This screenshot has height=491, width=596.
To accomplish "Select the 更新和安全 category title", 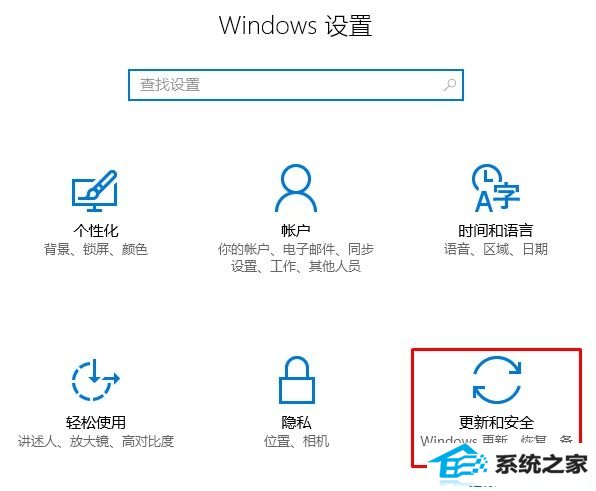I will pyautogui.click(x=496, y=422).
